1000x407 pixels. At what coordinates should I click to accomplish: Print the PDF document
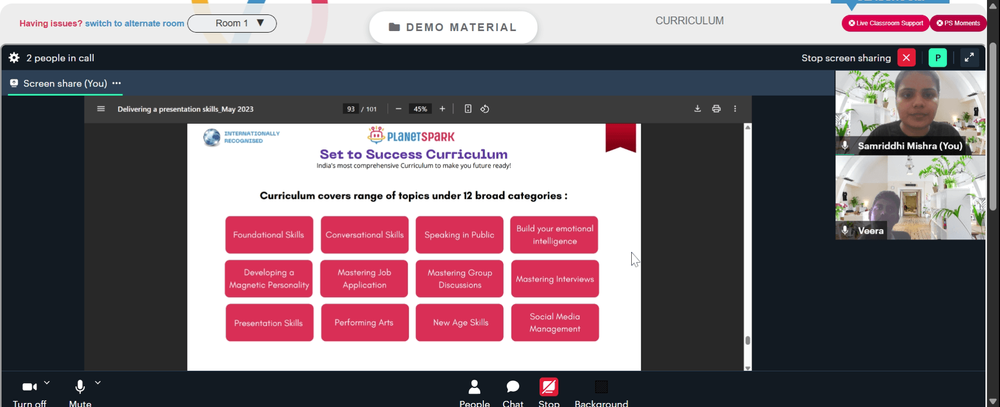716,109
